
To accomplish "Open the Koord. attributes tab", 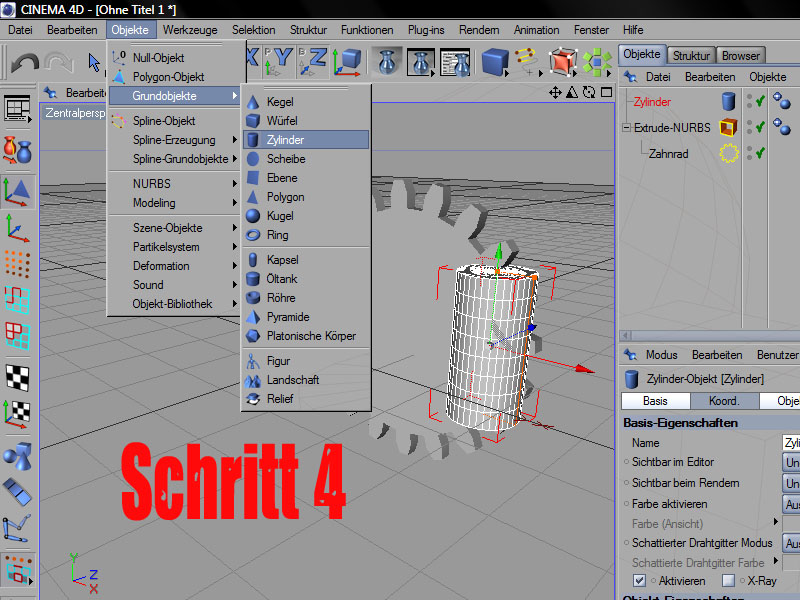I will 724,401.
